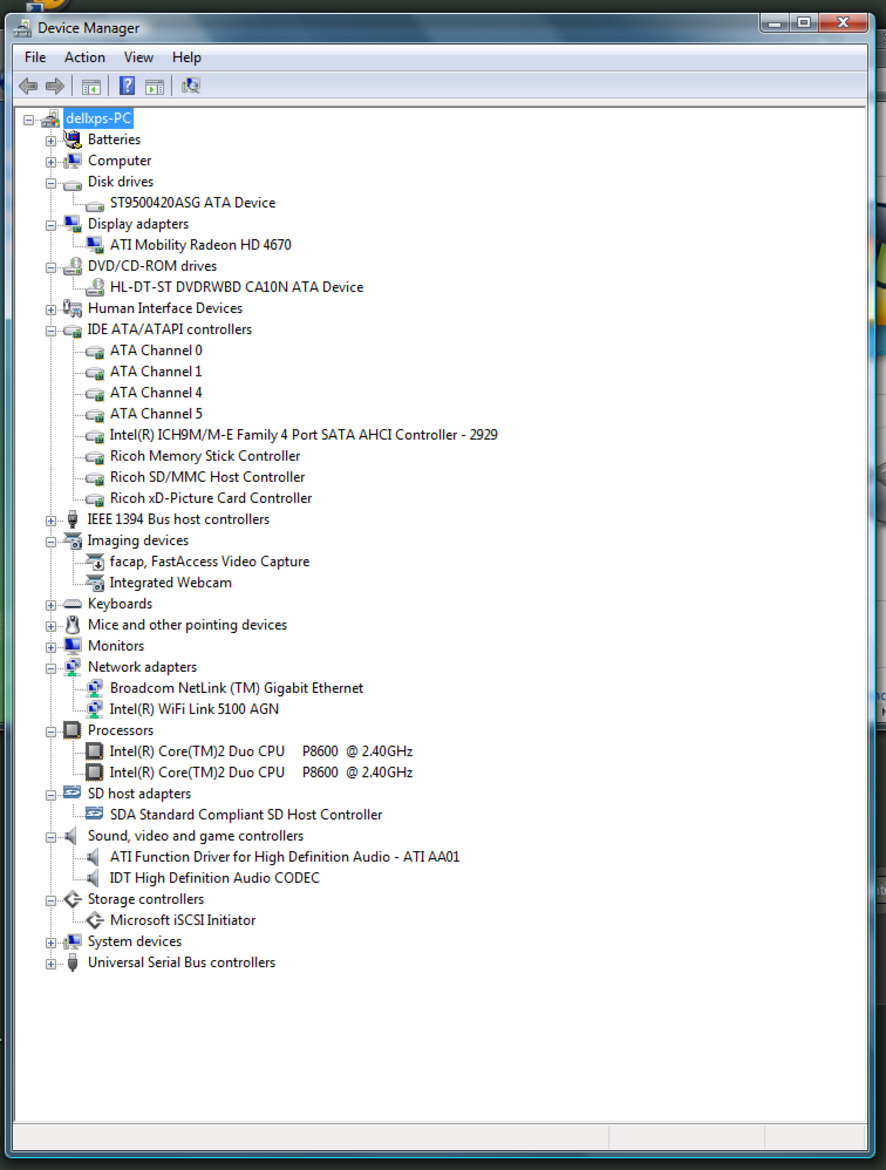Expand the Human Interface Devices node
The height and width of the screenshot is (1170, 886).
(51, 309)
